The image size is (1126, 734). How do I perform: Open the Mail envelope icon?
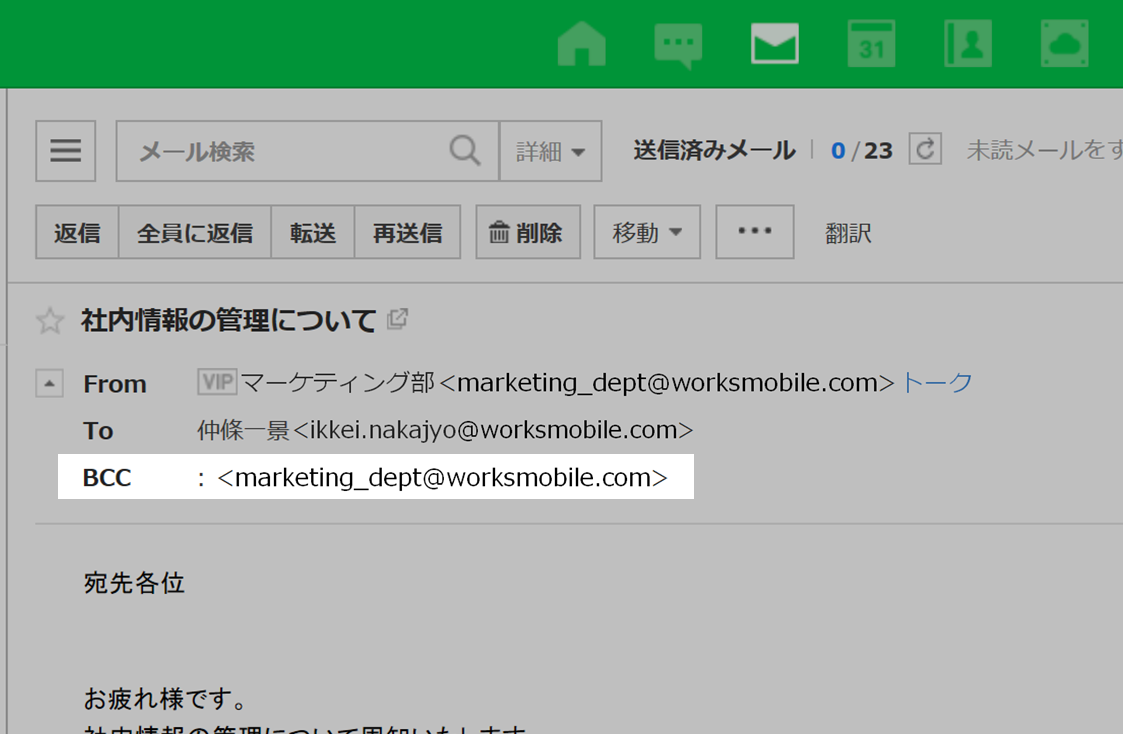pyautogui.click(x=775, y=45)
